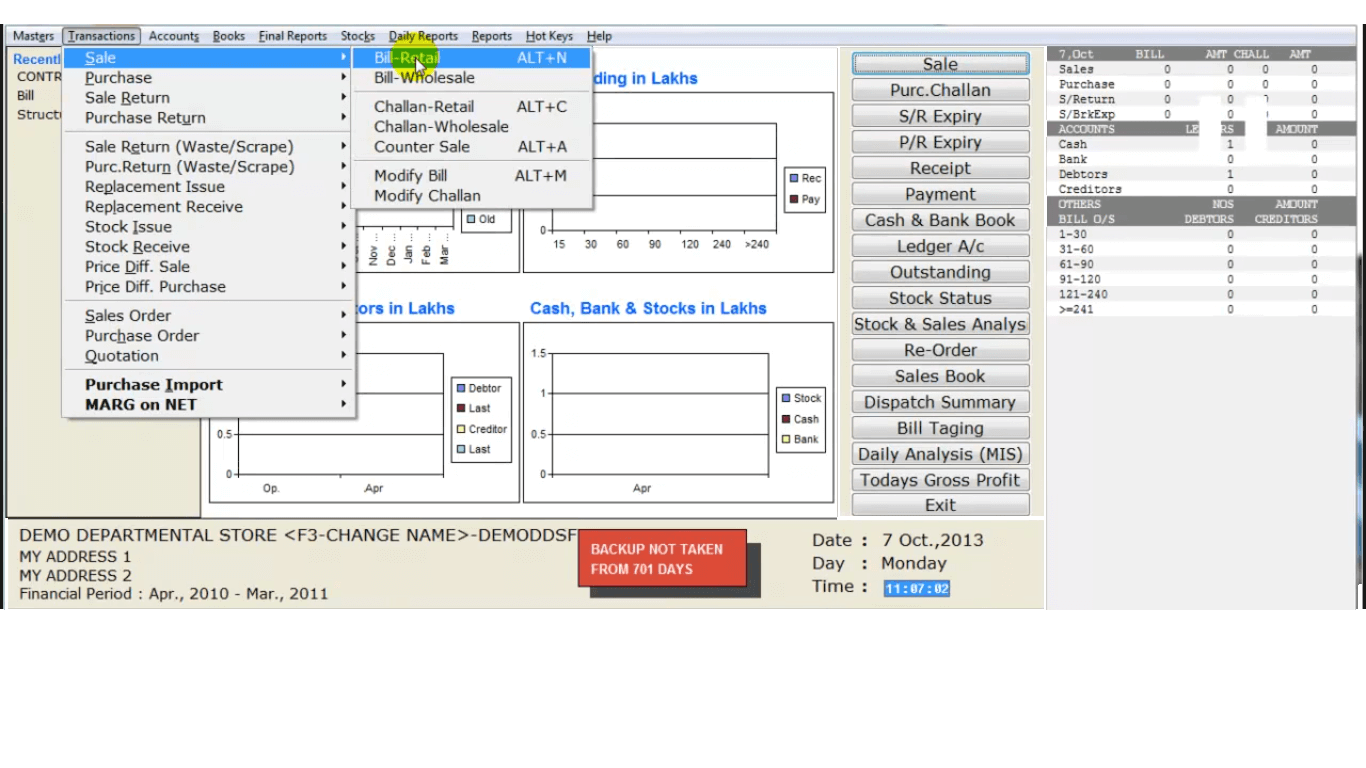Click the P/R Expiry button

coord(940,142)
